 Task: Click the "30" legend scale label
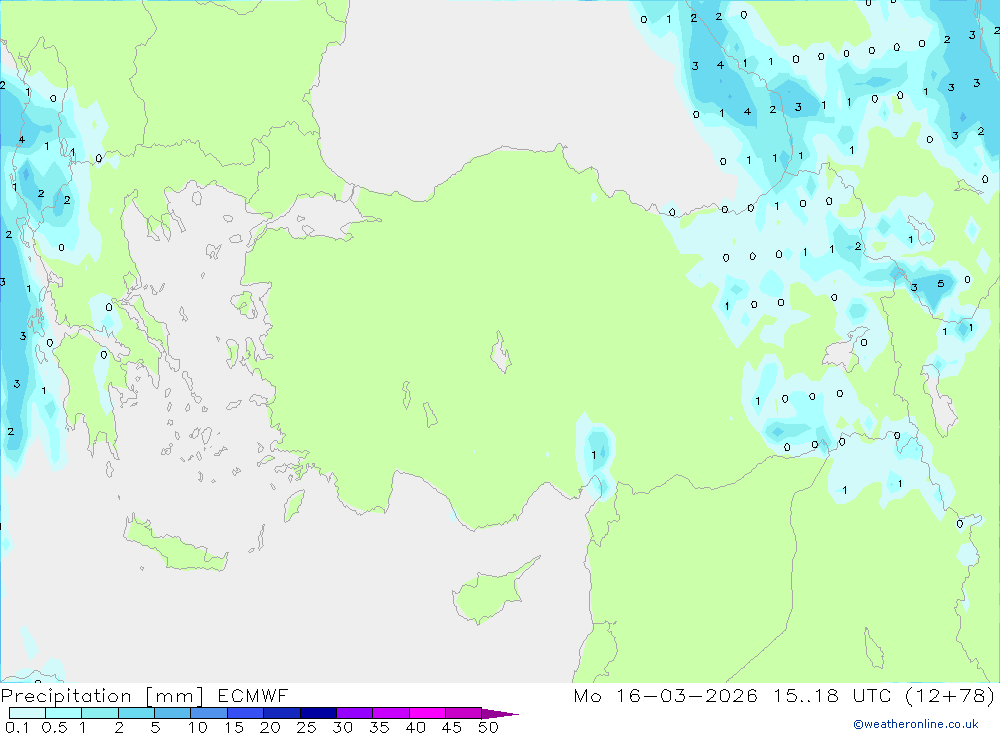343,727
